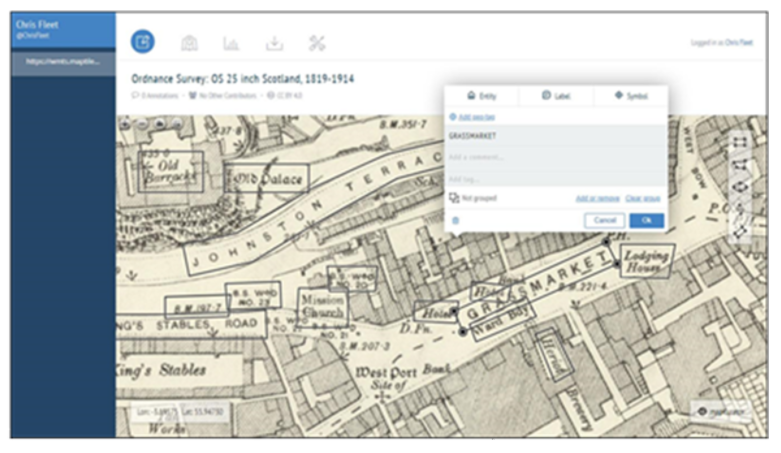Select the Mission Church annotation box
781x453 pixels.
tap(323, 307)
